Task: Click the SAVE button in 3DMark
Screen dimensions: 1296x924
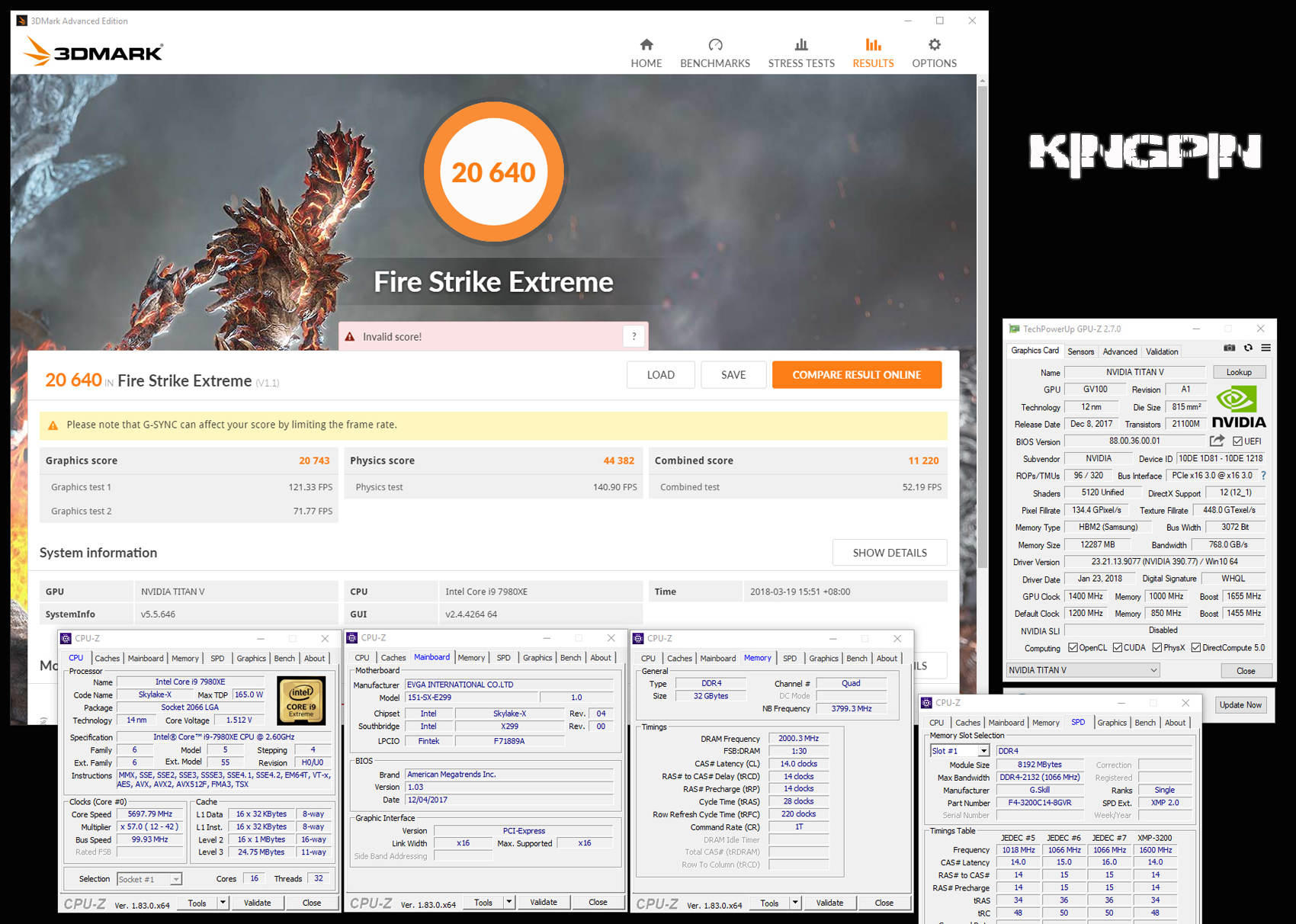Action: (x=733, y=374)
